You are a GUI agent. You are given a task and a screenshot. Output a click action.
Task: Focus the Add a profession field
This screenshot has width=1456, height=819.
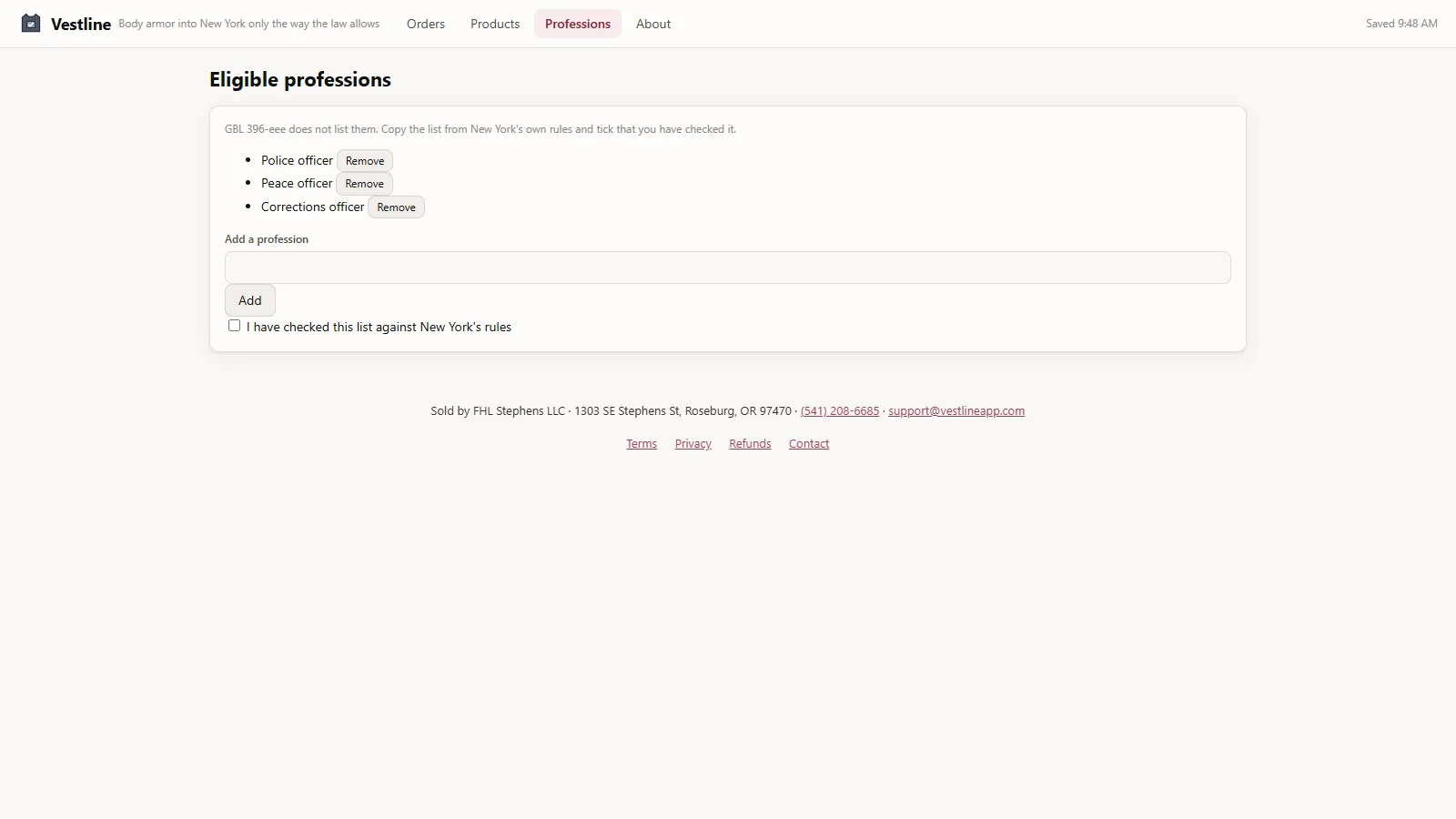728,268
